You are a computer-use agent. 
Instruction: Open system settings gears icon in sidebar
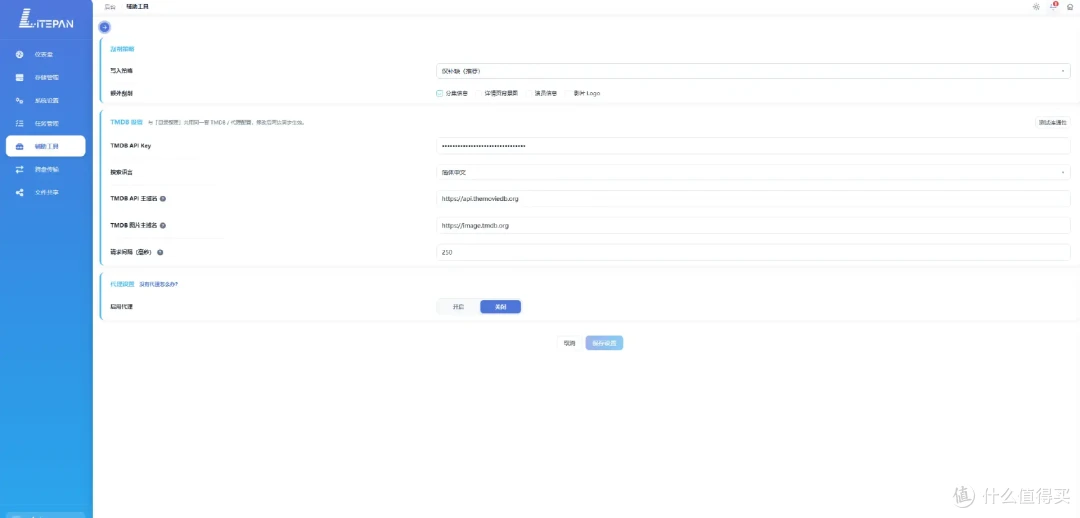[x=19, y=100]
